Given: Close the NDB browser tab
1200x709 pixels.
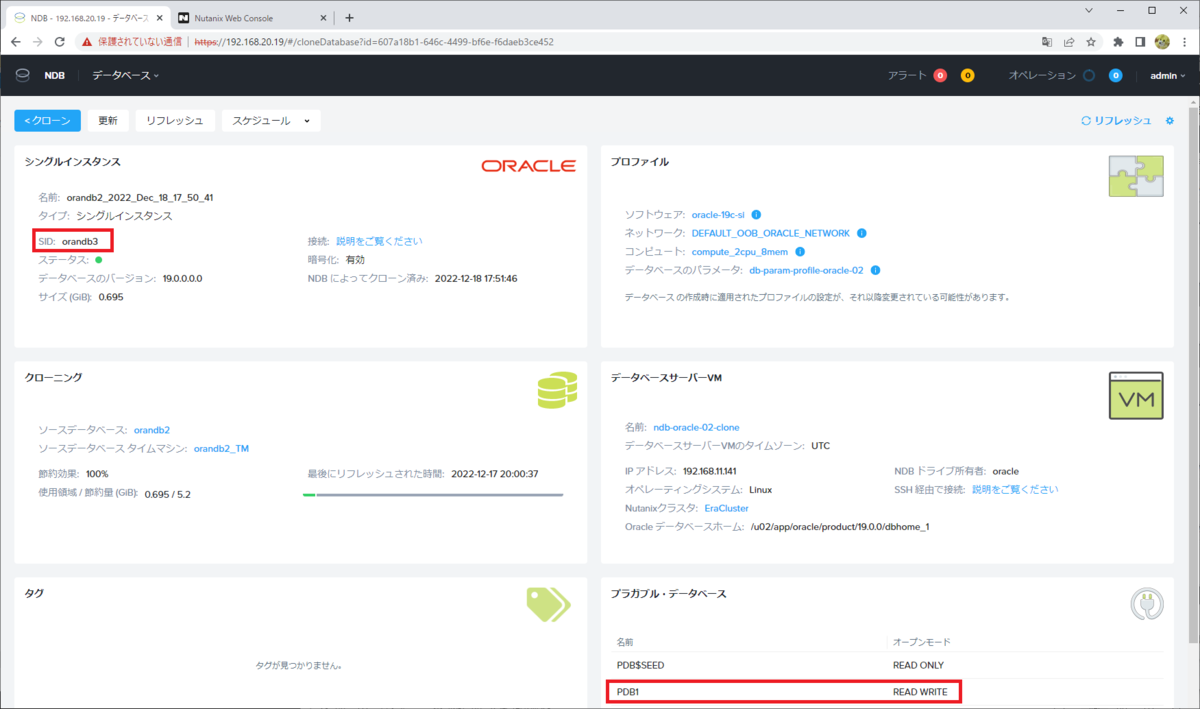Looking at the screenshot, I should click(x=160, y=18).
